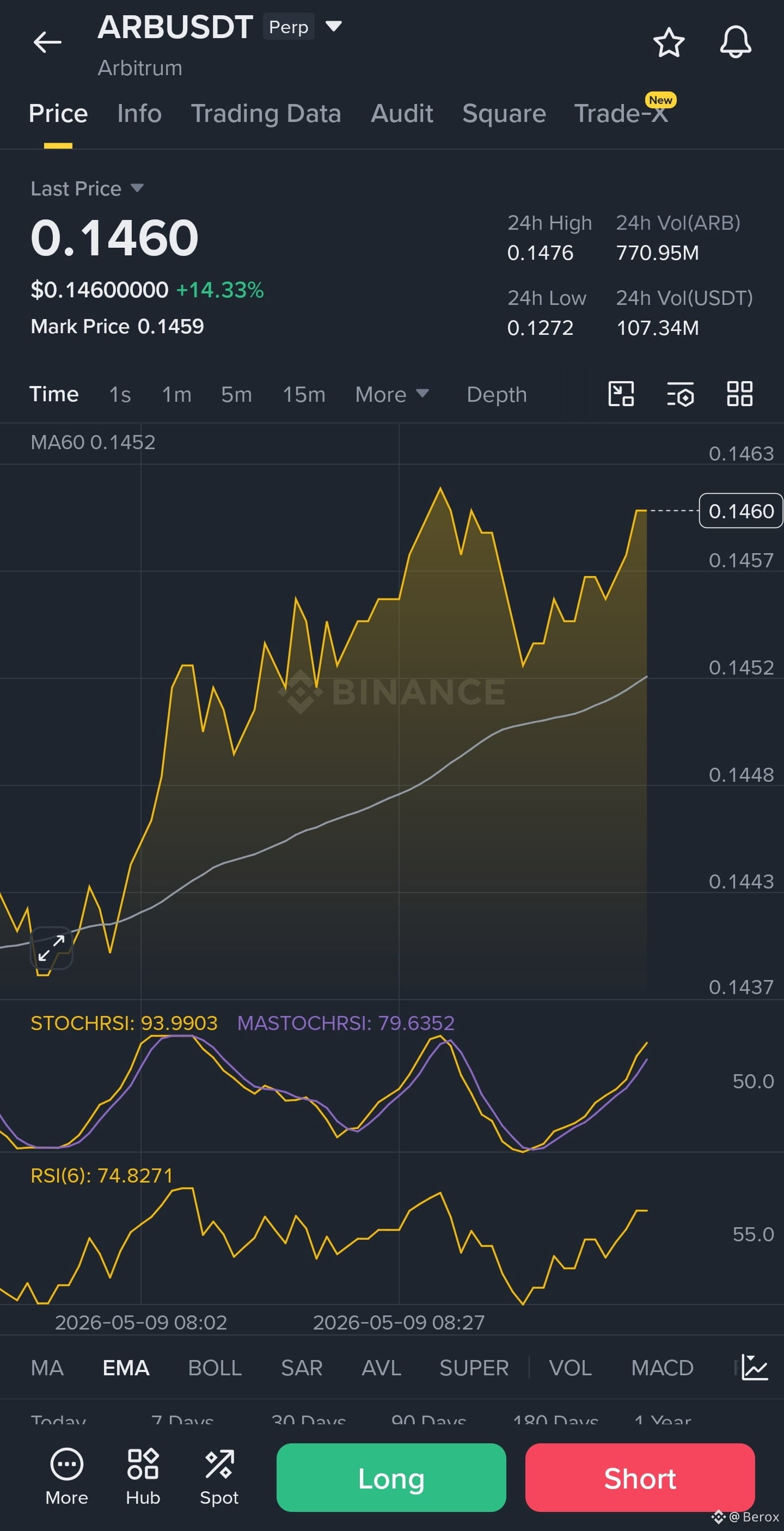Image resolution: width=784 pixels, height=1531 pixels.
Task: Tap the 2026-05-09 08:27 time label
Action: click(399, 1322)
